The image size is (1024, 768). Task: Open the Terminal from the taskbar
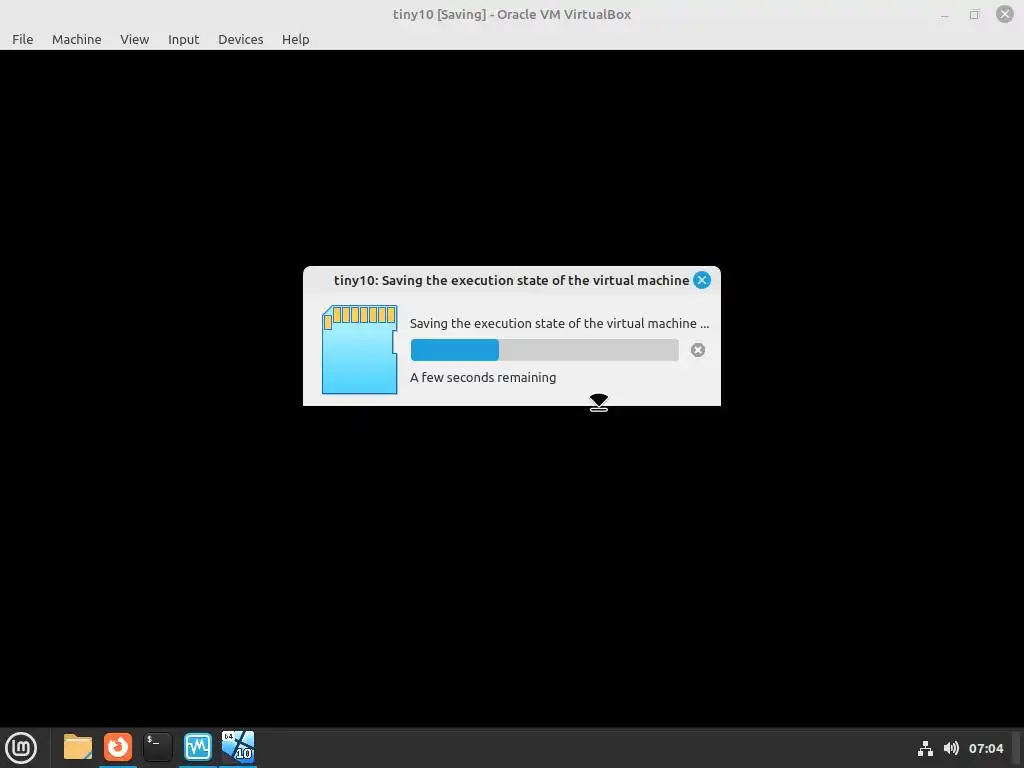[x=157, y=747]
